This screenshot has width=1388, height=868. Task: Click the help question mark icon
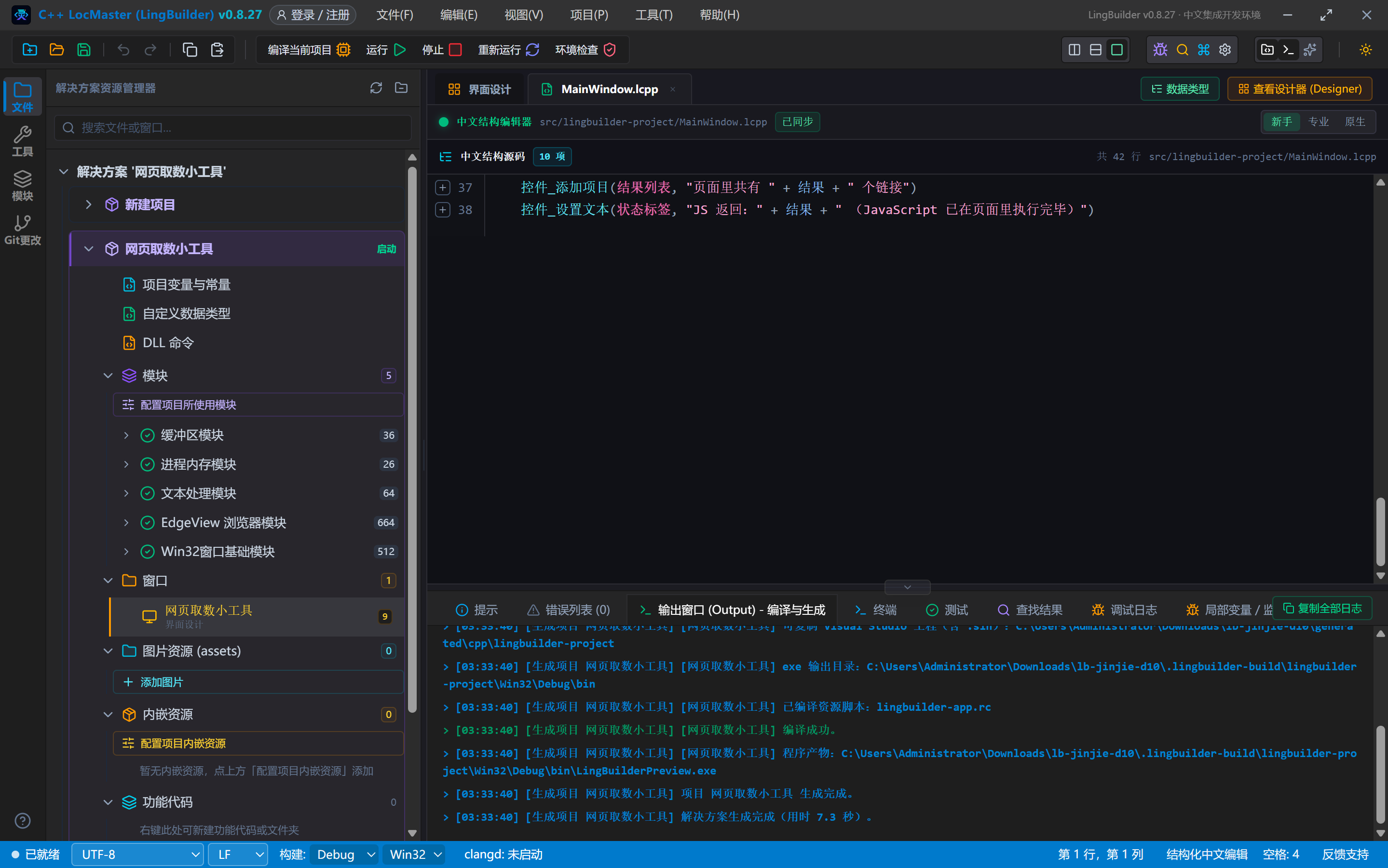click(x=22, y=820)
